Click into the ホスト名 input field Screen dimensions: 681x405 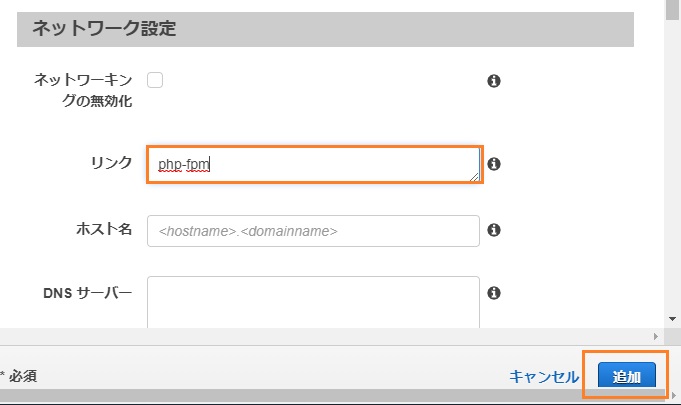313,231
